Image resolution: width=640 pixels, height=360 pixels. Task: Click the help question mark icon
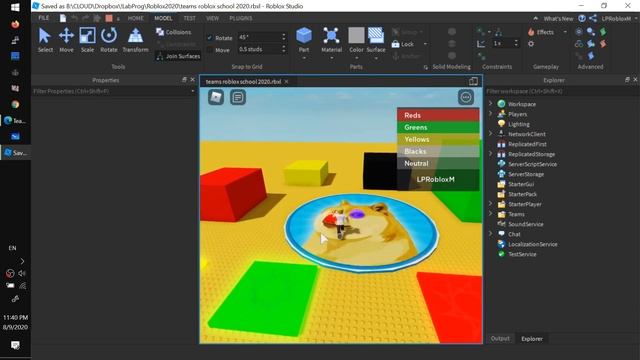point(582,18)
